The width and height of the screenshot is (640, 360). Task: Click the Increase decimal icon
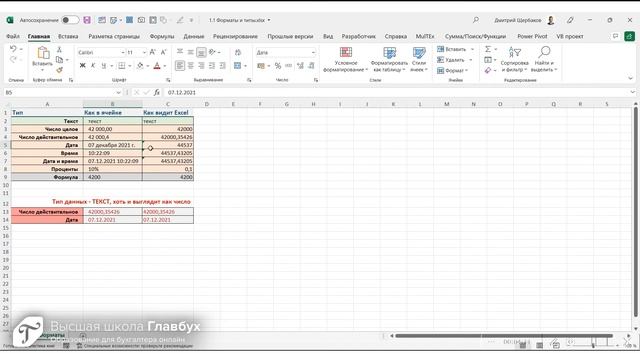click(300, 66)
